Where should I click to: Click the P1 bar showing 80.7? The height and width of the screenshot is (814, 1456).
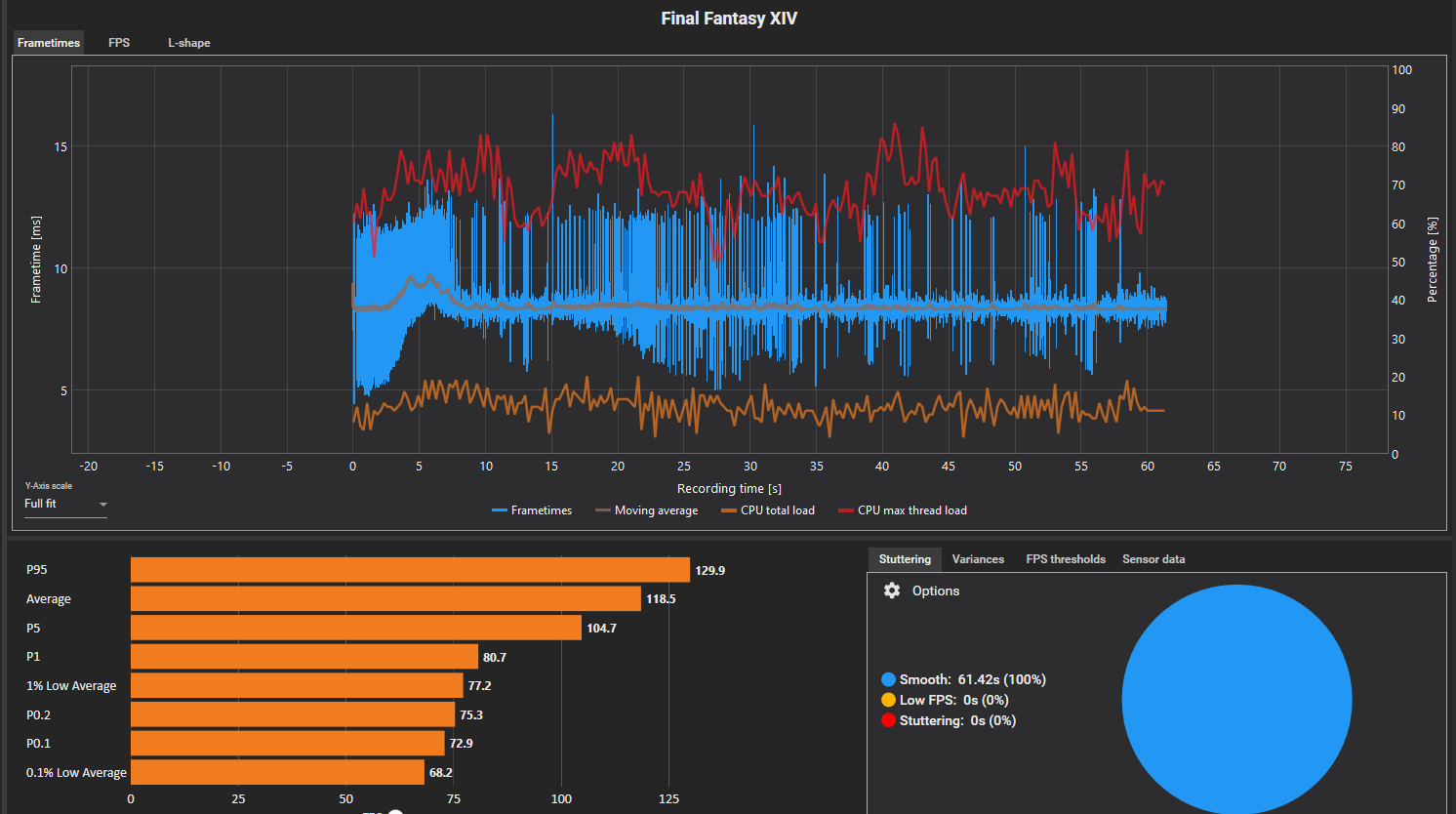pyautogui.click(x=304, y=657)
